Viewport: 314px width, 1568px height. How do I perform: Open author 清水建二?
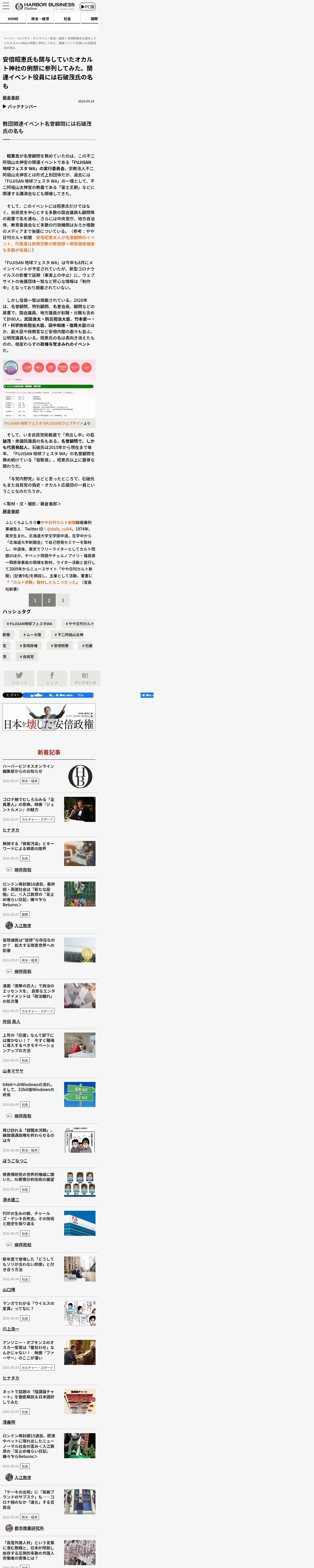tap(11, 1200)
